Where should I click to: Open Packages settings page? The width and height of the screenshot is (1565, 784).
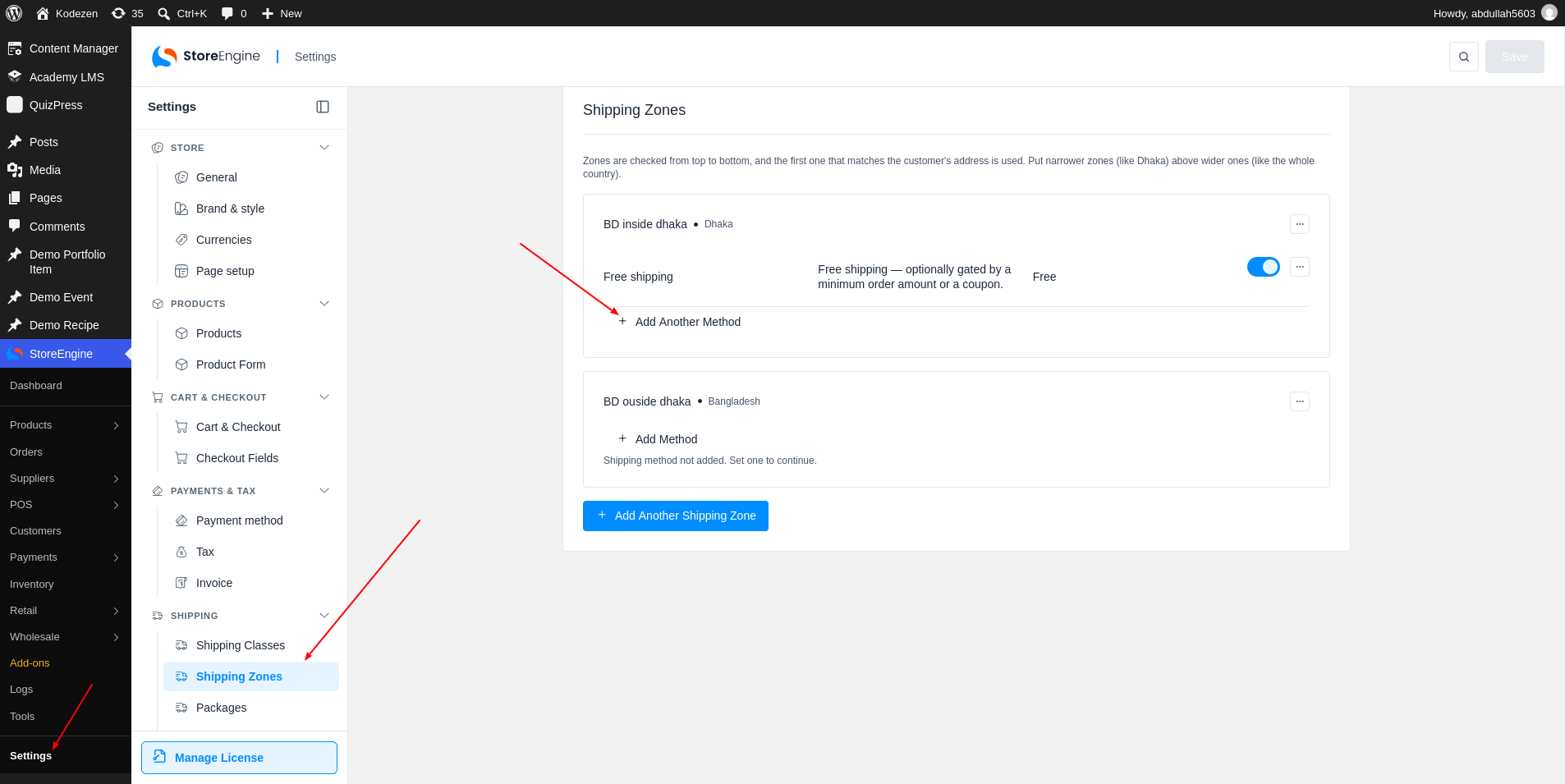(251, 708)
